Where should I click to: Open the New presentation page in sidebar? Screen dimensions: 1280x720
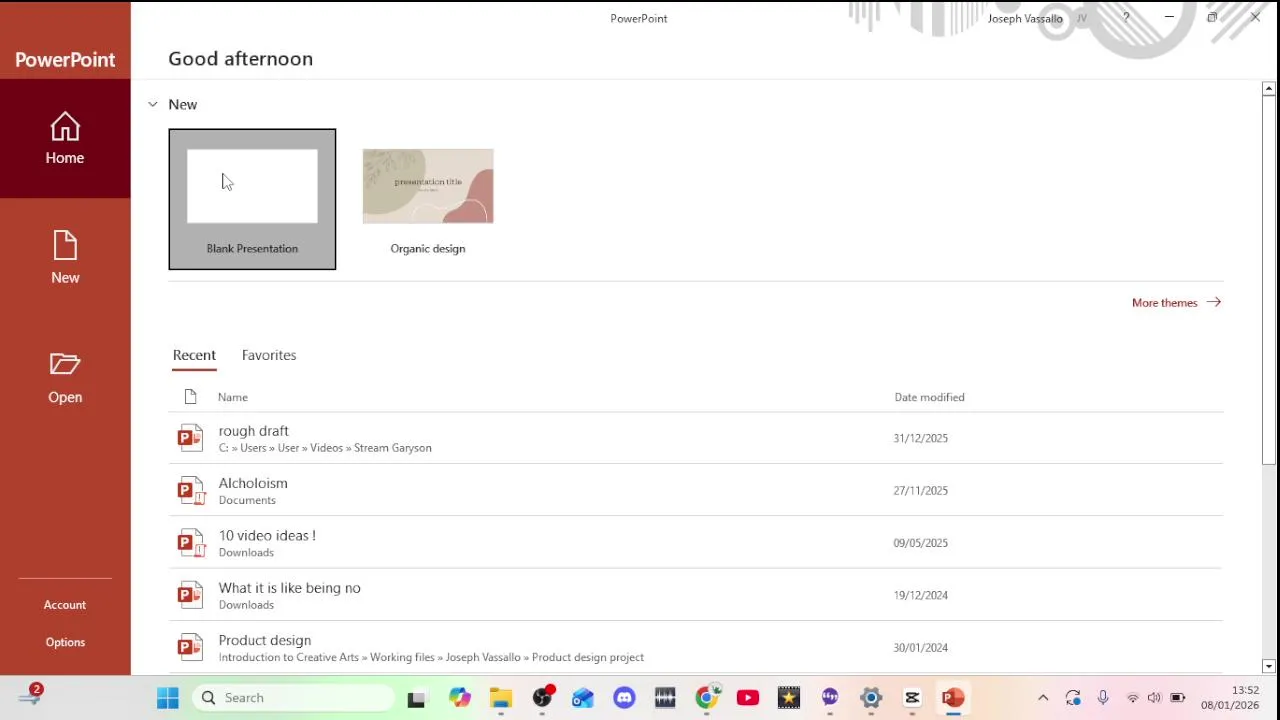pyautogui.click(x=65, y=258)
